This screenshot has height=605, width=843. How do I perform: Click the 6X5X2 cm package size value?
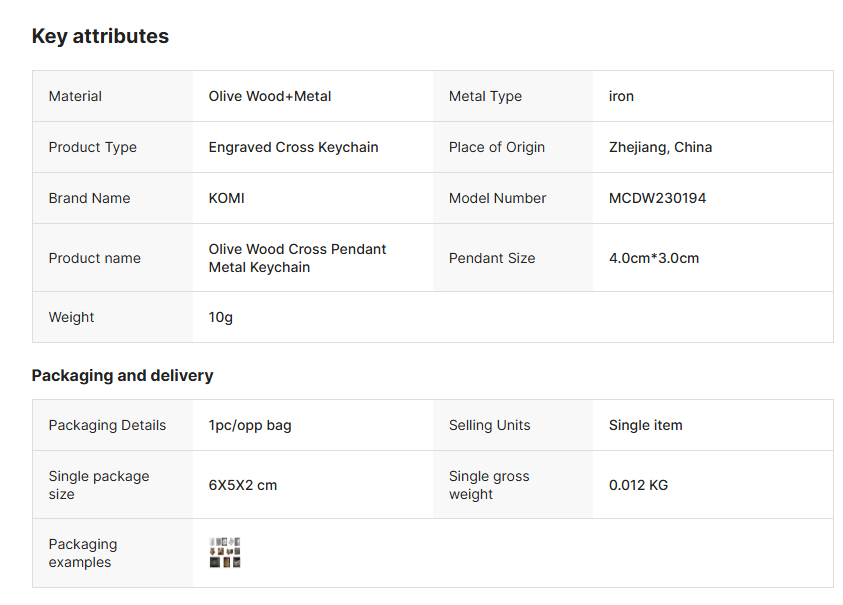coord(243,486)
